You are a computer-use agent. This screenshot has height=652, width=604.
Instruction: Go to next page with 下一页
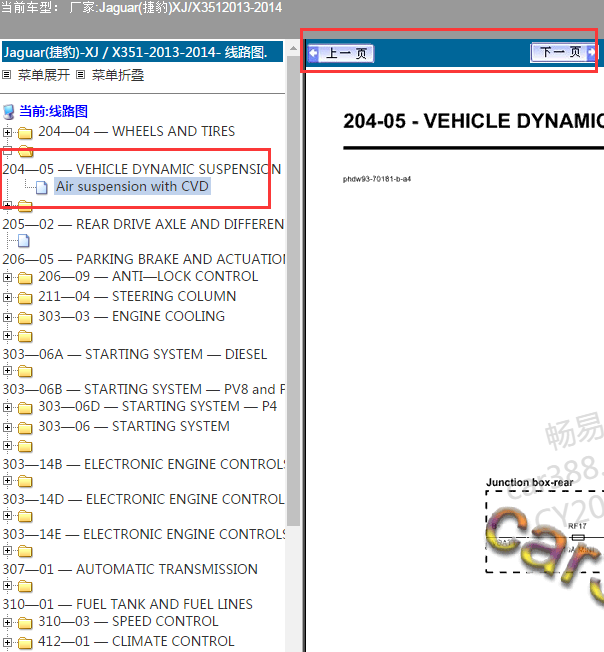point(563,52)
